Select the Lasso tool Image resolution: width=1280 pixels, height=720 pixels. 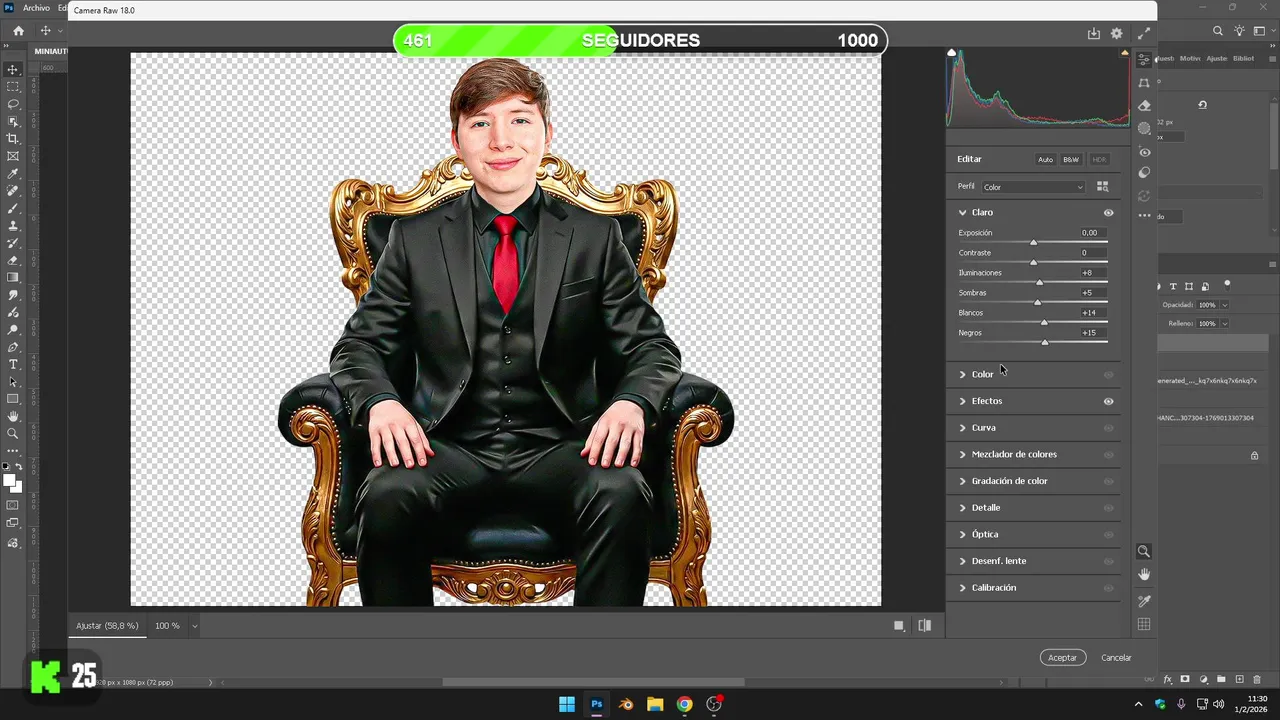pos(13,104)
